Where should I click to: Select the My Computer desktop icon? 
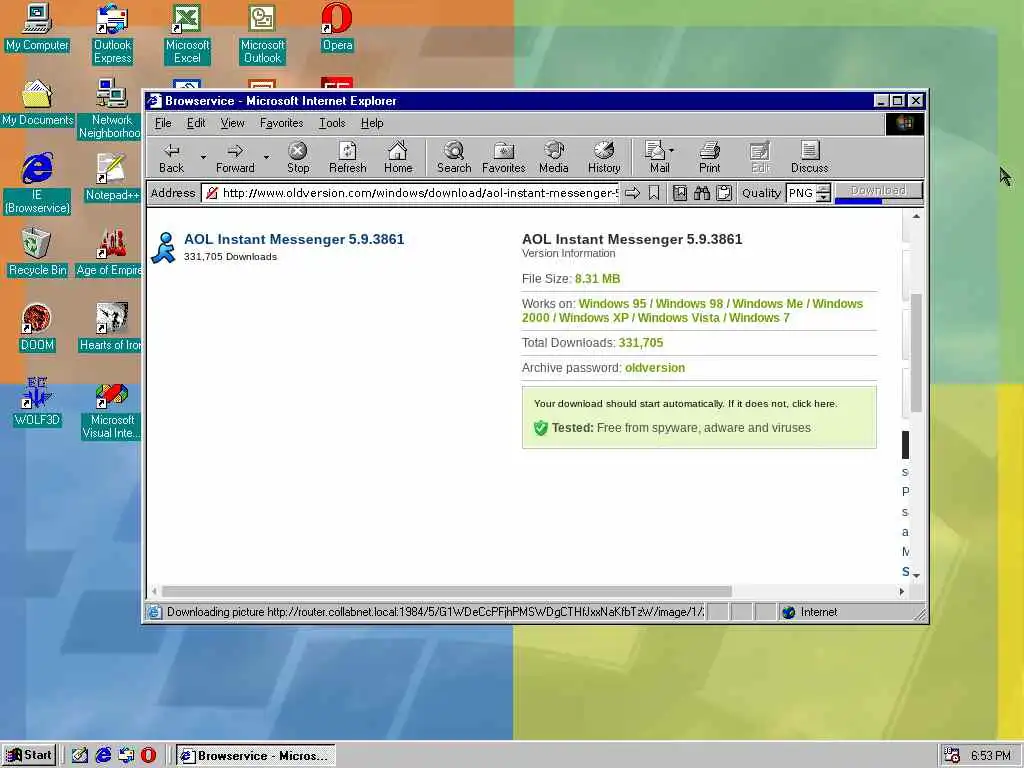click(37, 27)
